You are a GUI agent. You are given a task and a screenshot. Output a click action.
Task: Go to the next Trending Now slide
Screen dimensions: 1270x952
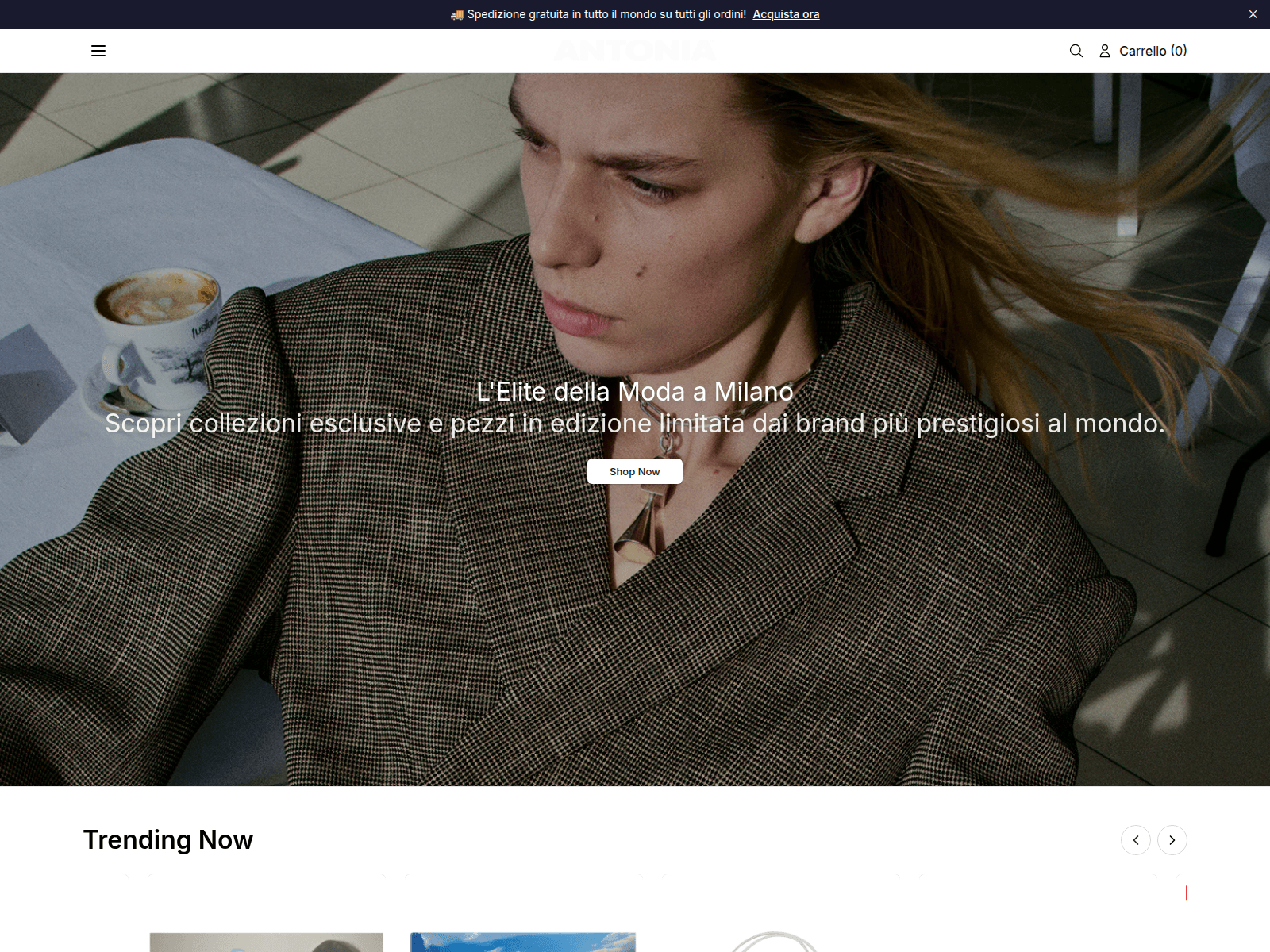[x=1172, y=840]
